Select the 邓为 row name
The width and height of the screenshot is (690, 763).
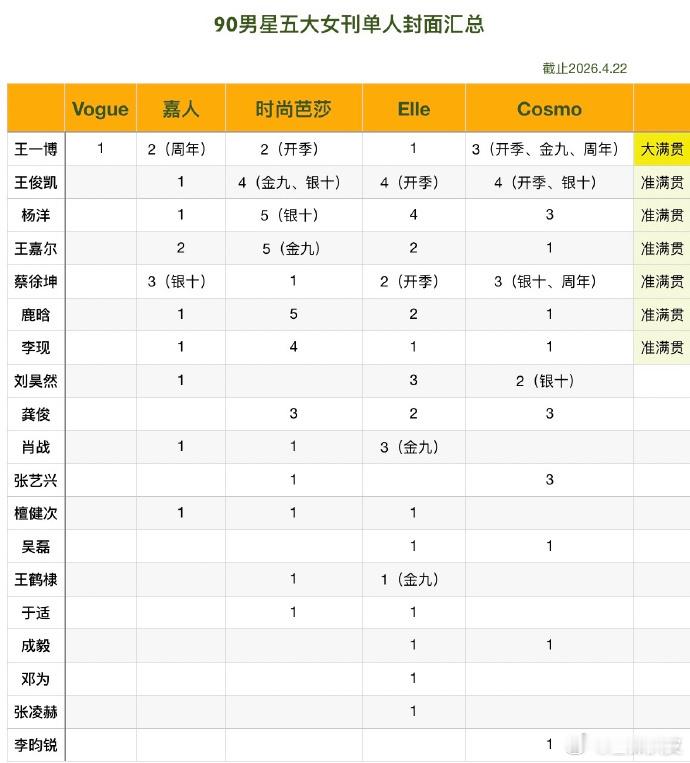click(36, 678)
